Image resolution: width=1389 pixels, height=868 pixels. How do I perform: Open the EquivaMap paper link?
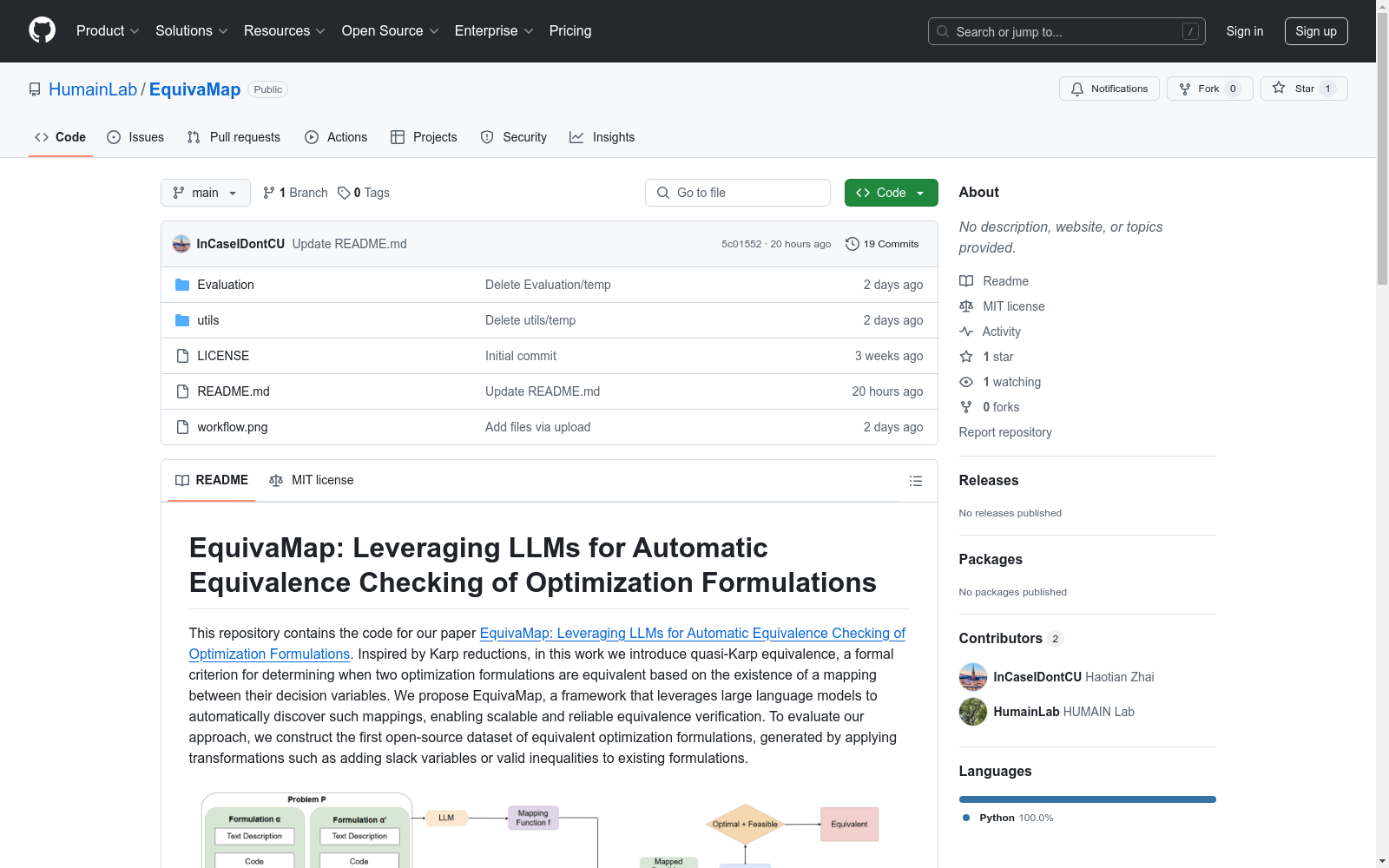(547, 643)
